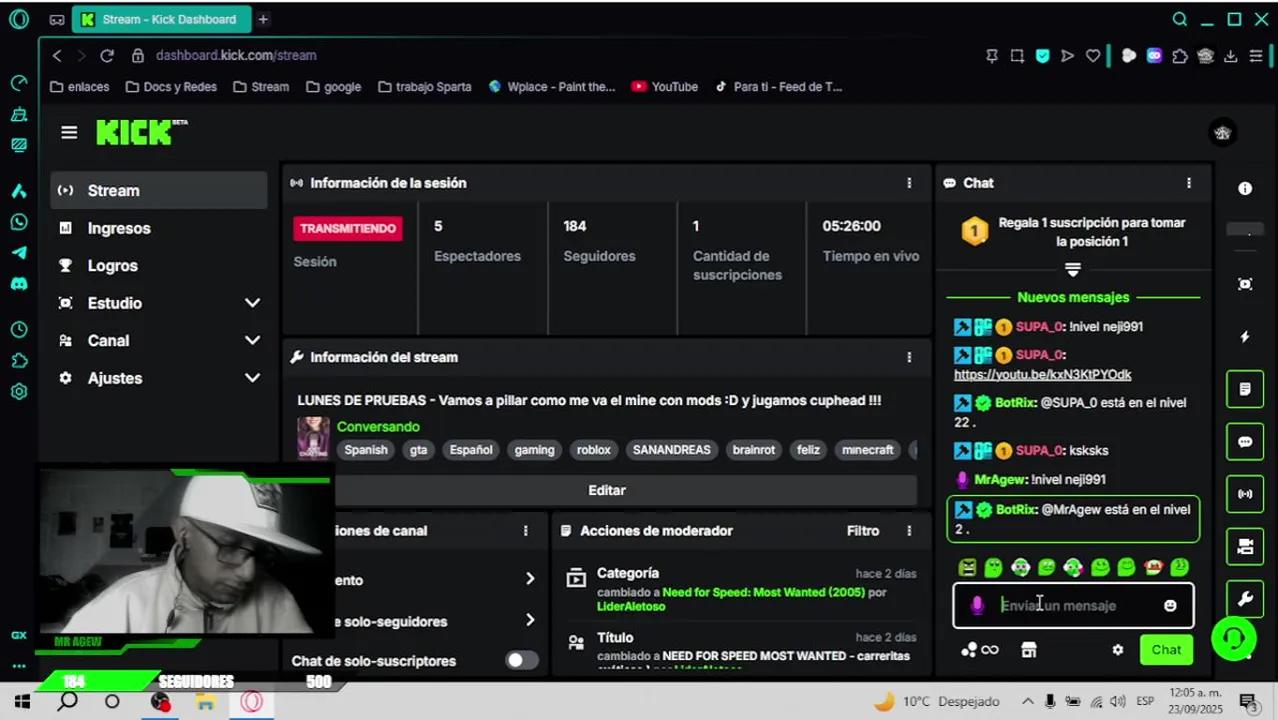Open the chat settings gear icon
Viewport: 1278px width, 720px height.
tap(1118, 650)
